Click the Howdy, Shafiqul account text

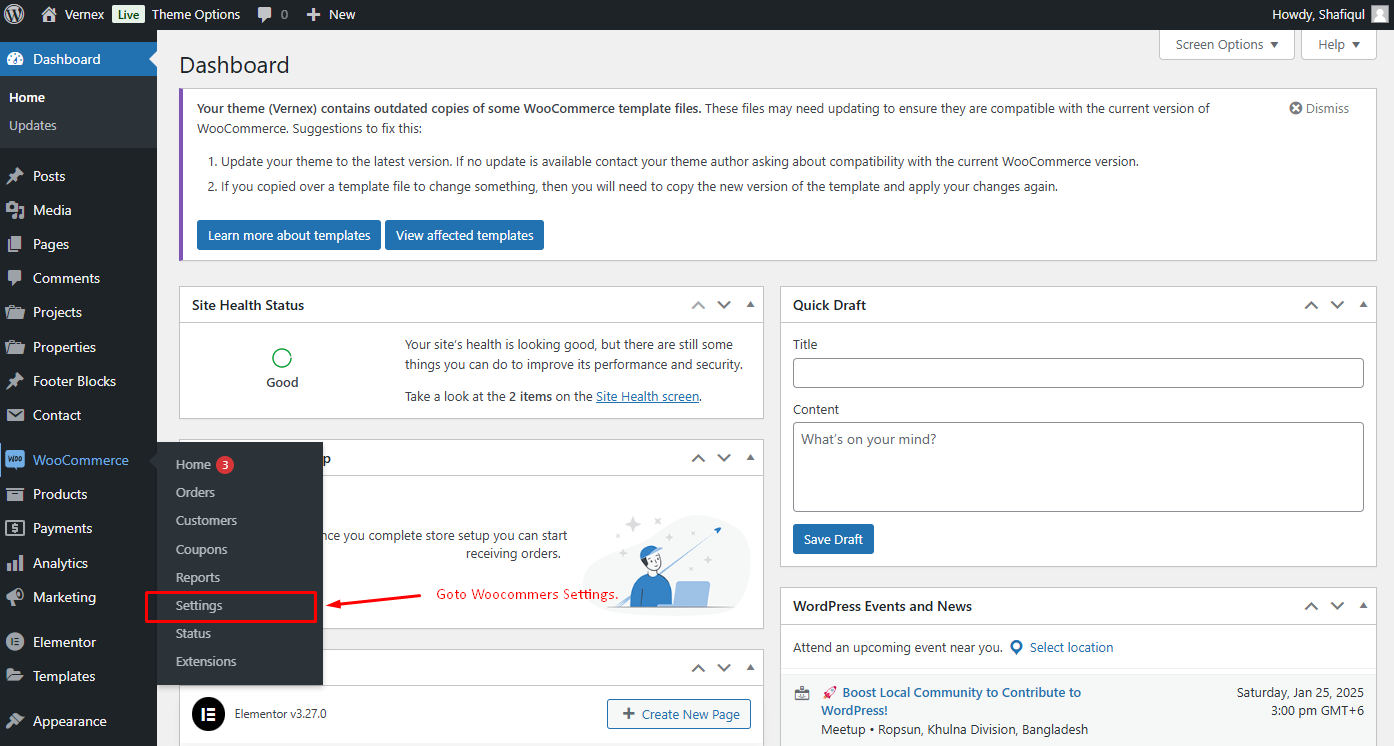(1317, 14)
